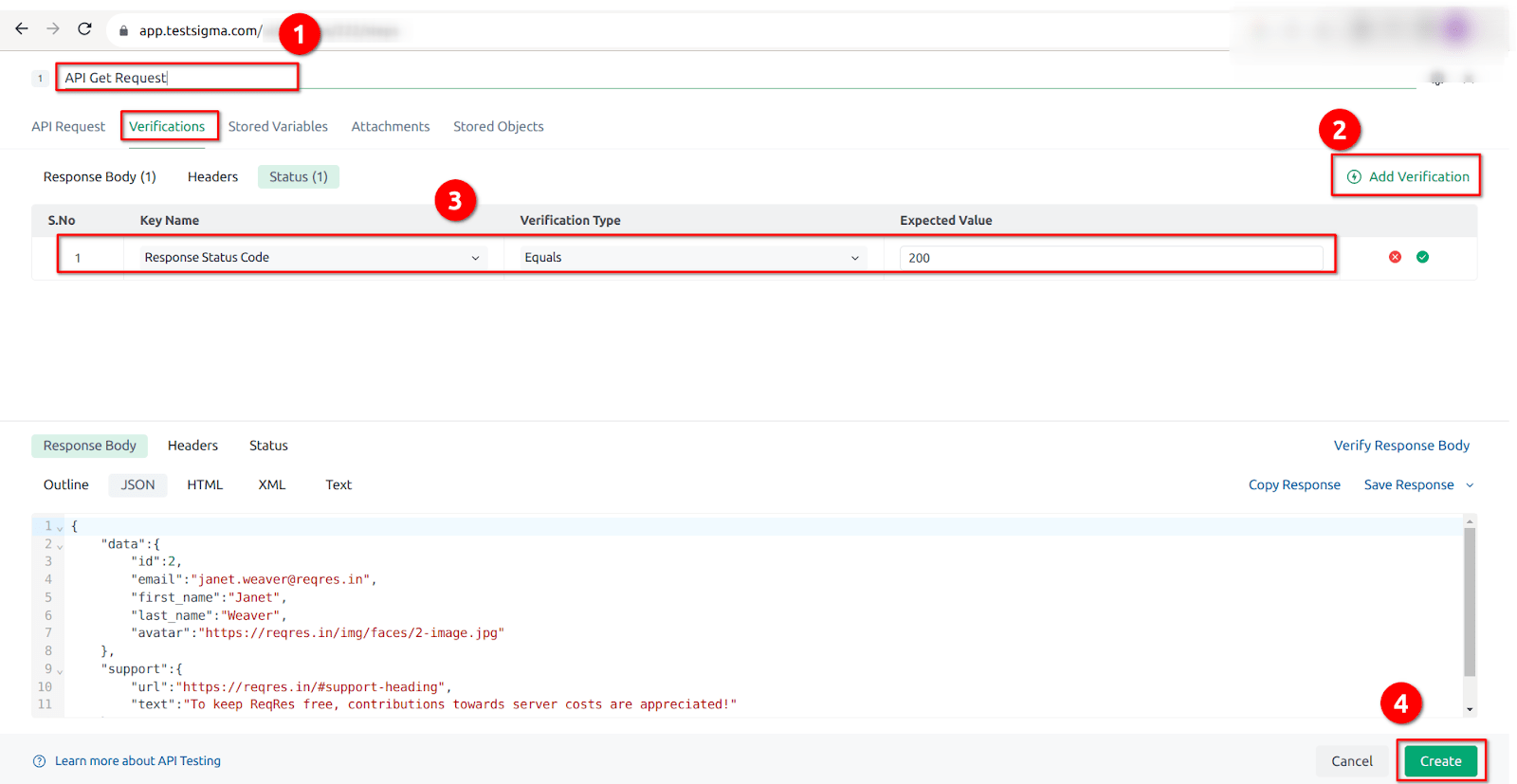Click the "To keep ReqRes free" text line

click(433, 704)
